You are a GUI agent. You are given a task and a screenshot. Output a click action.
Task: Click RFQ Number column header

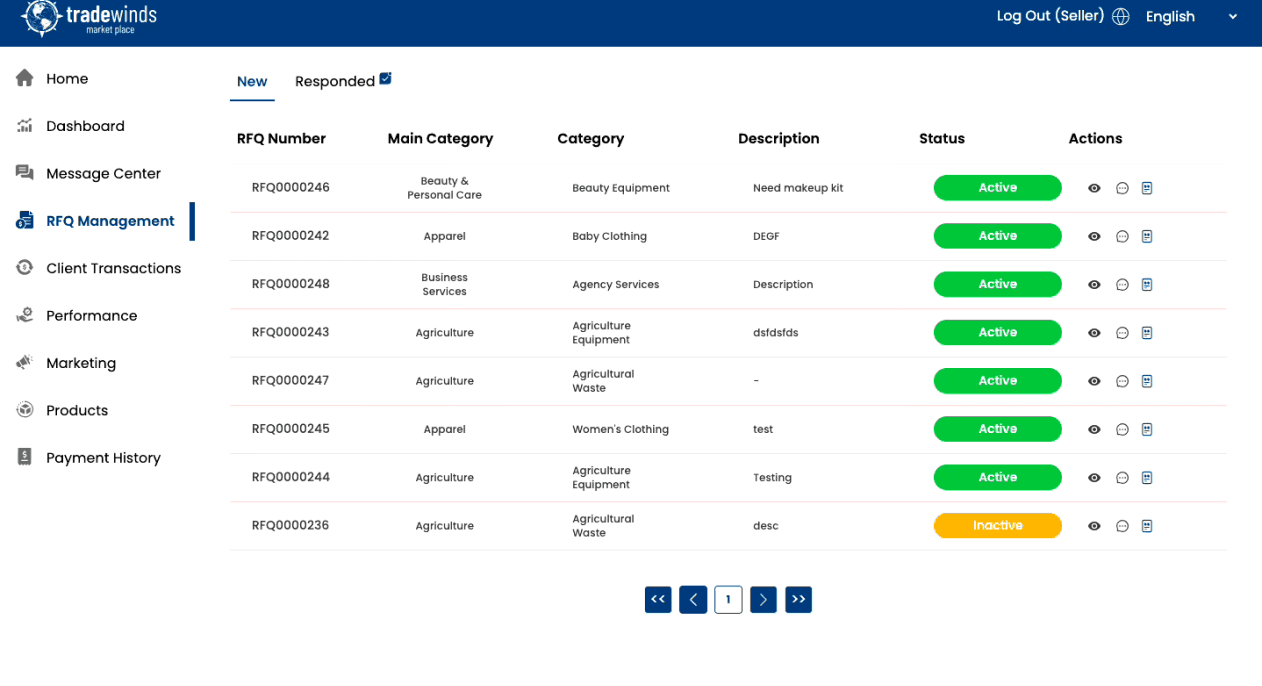[281, 139]
